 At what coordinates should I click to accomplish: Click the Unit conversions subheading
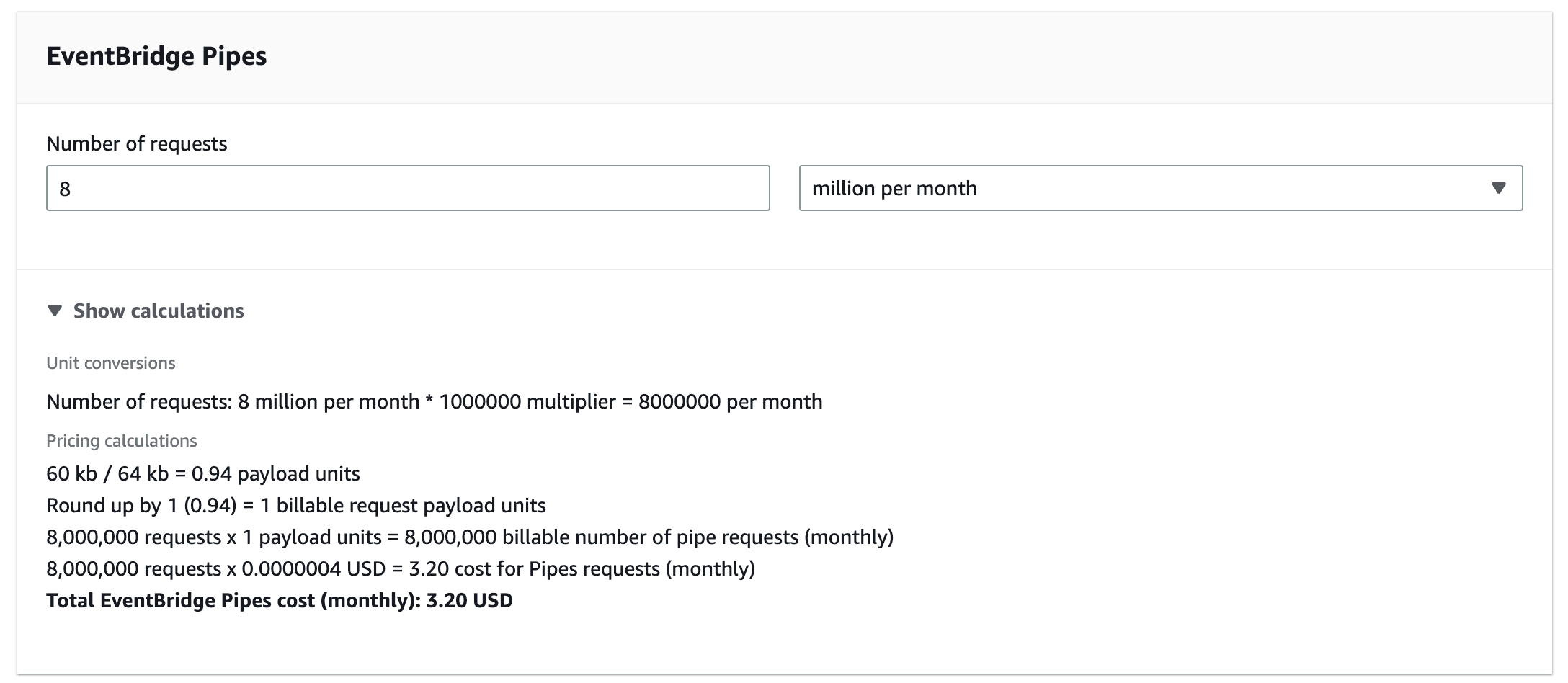coord(111,362)
